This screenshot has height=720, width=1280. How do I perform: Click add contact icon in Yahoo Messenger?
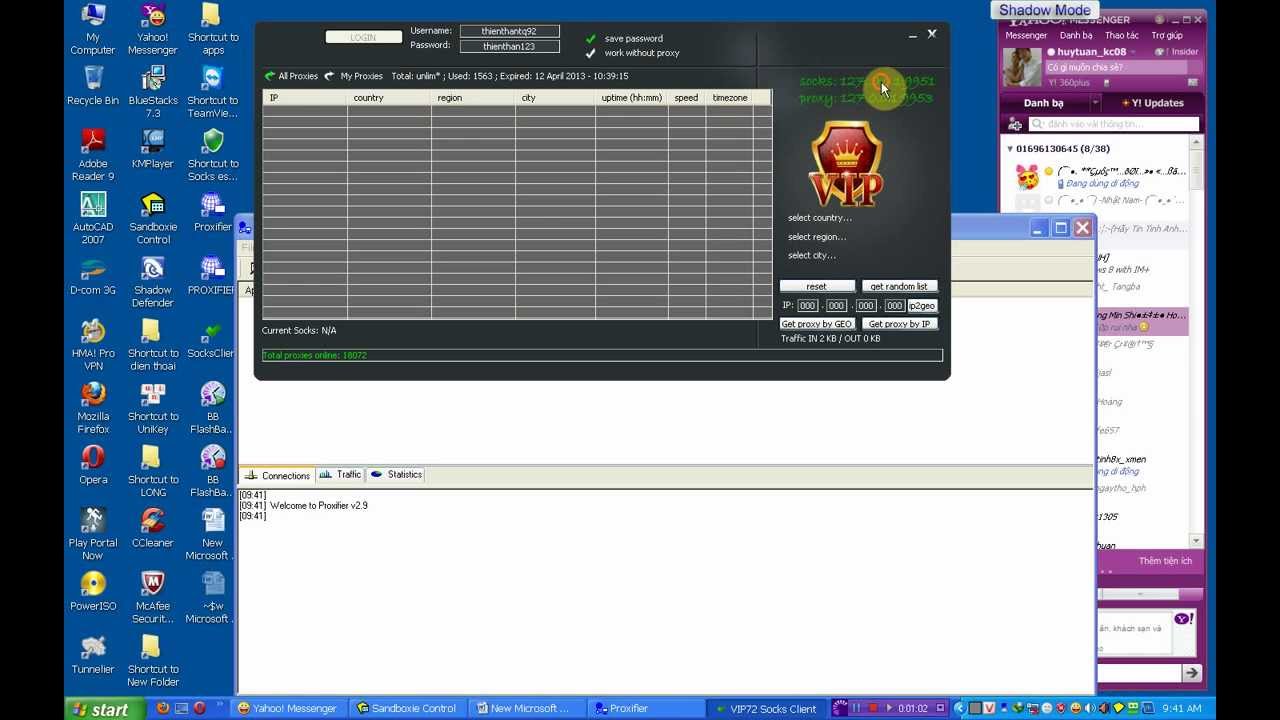coord(1015,124)
